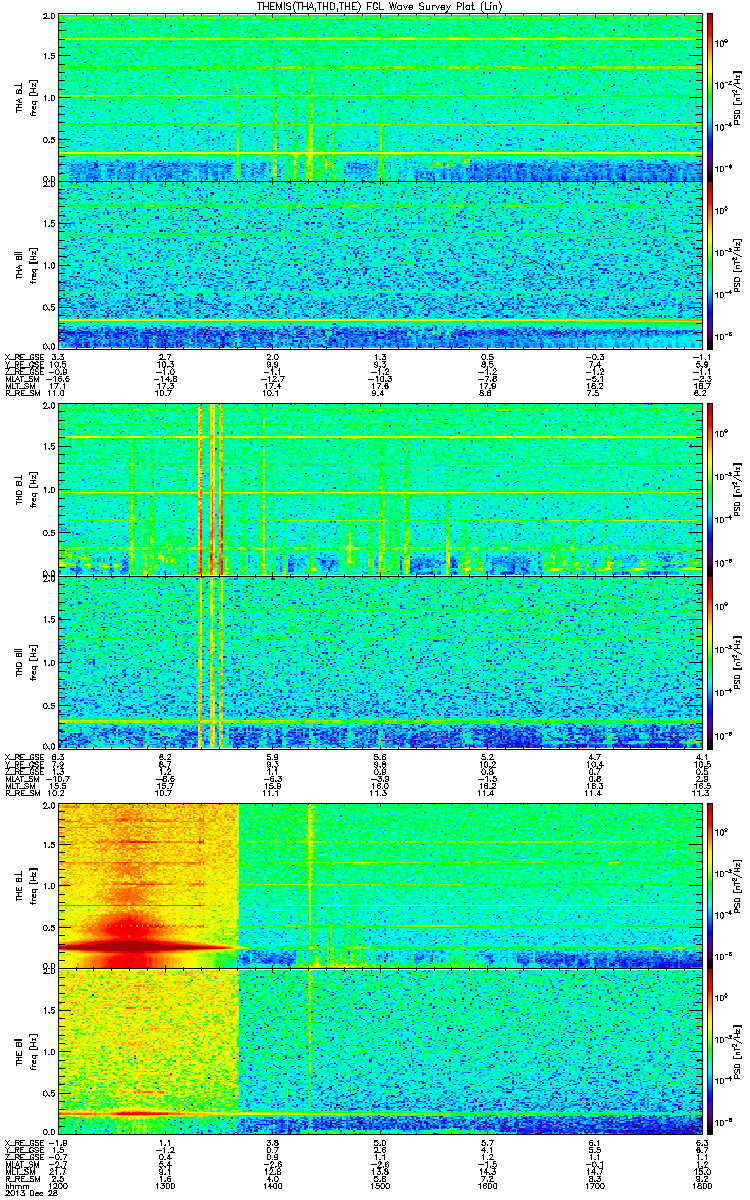Screen dimensions: 750x1200
Task: Click the THD B-perpendicular spectrogram panel
Action: 379,489
